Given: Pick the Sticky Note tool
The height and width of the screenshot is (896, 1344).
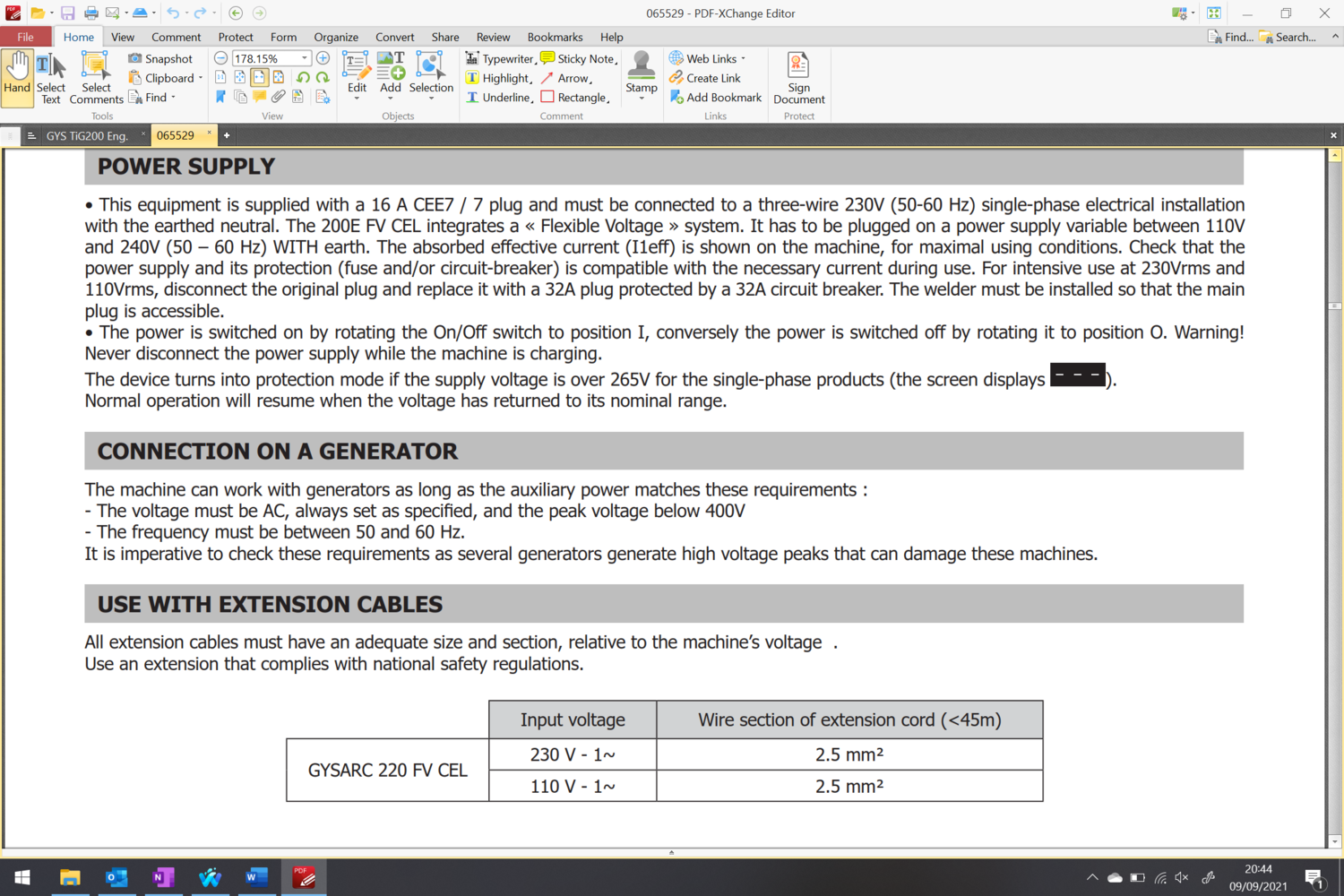Looking at the screenshot, I should (578, 58).
